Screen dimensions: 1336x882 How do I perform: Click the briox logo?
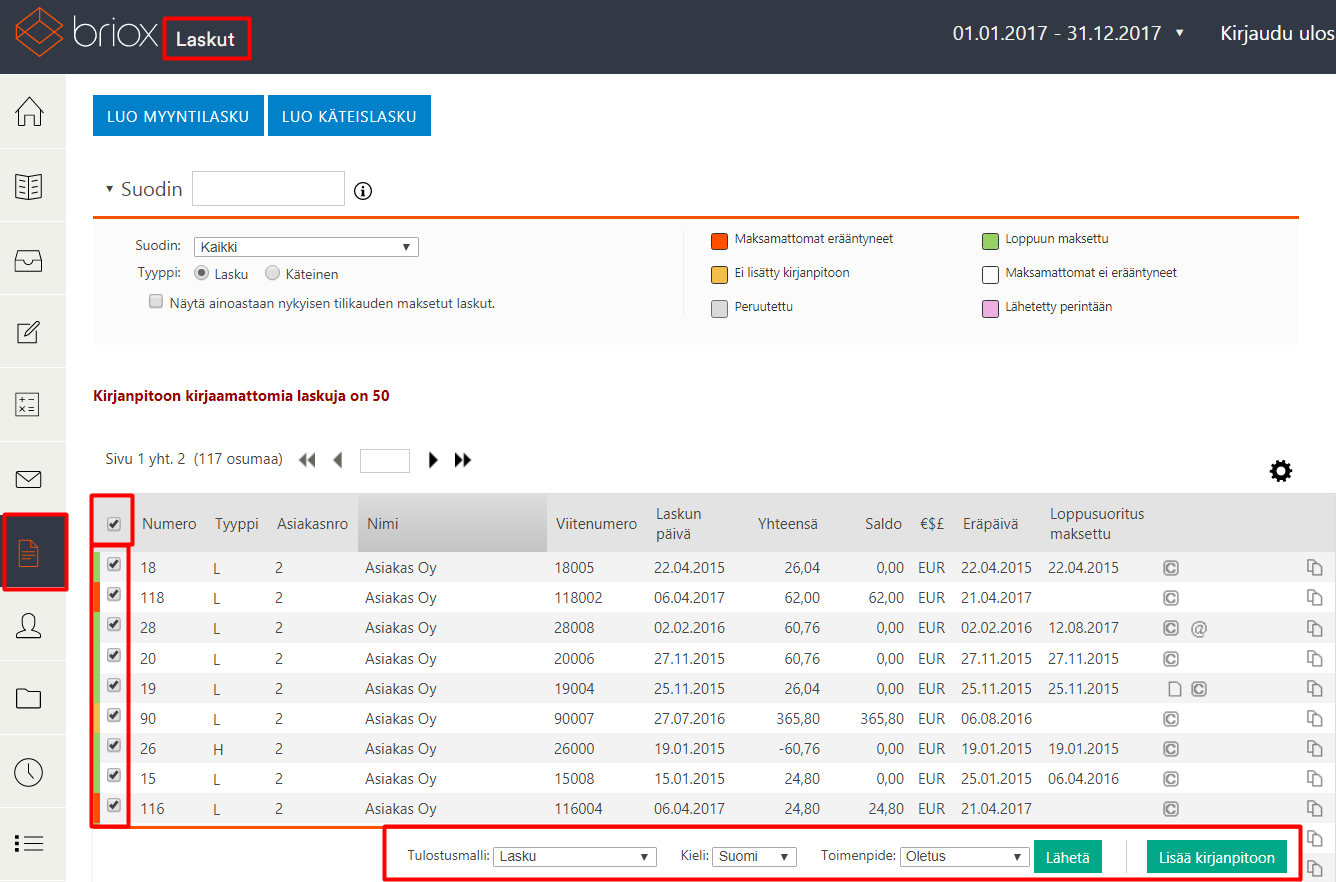pyautogui.click(x=86, y=33)
